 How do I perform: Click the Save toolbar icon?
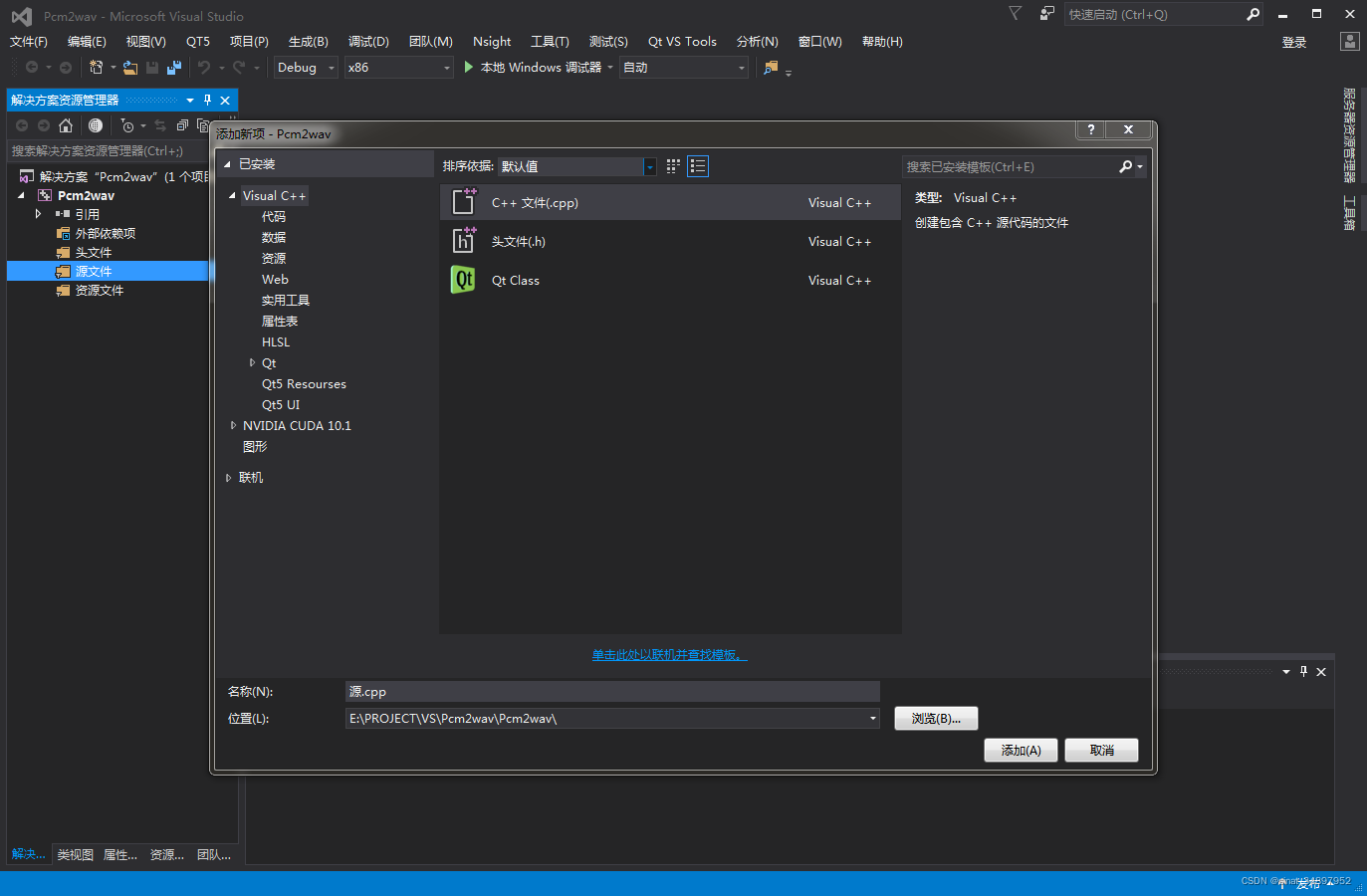click(x=152, y=68)
